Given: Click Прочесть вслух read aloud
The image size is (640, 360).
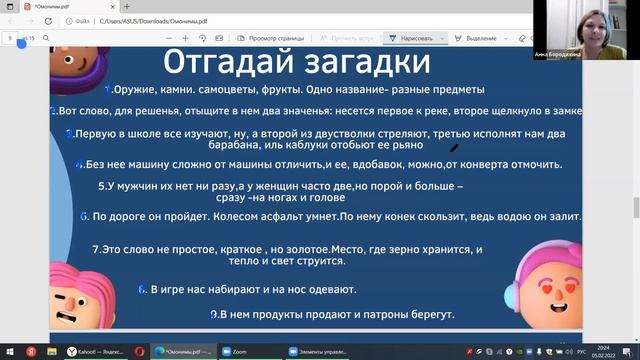Looking at the screenshot, I should pos(347,38).
